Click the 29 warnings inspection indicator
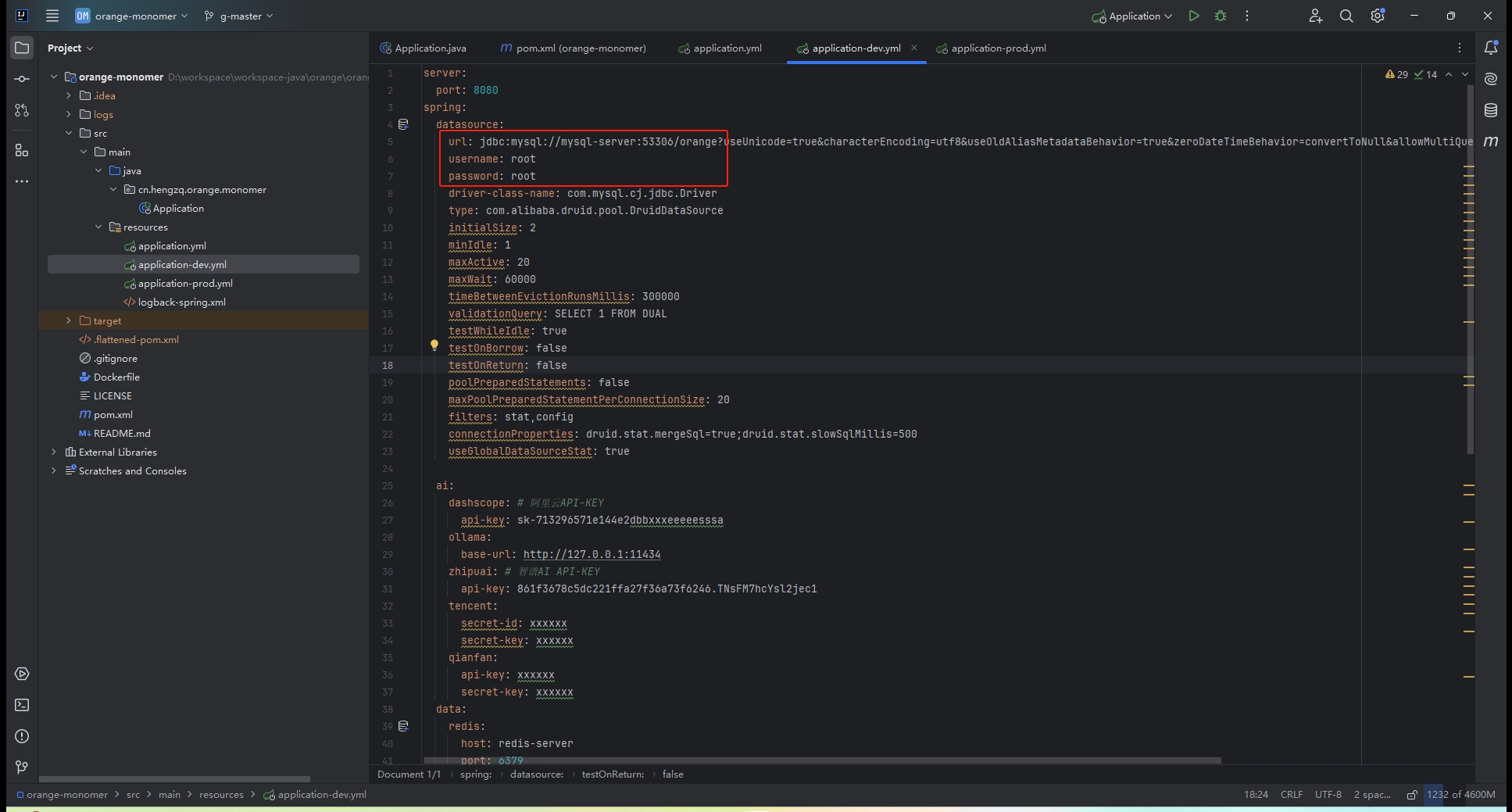The width and height of the screenshot is (1512, 812). 1396,74
